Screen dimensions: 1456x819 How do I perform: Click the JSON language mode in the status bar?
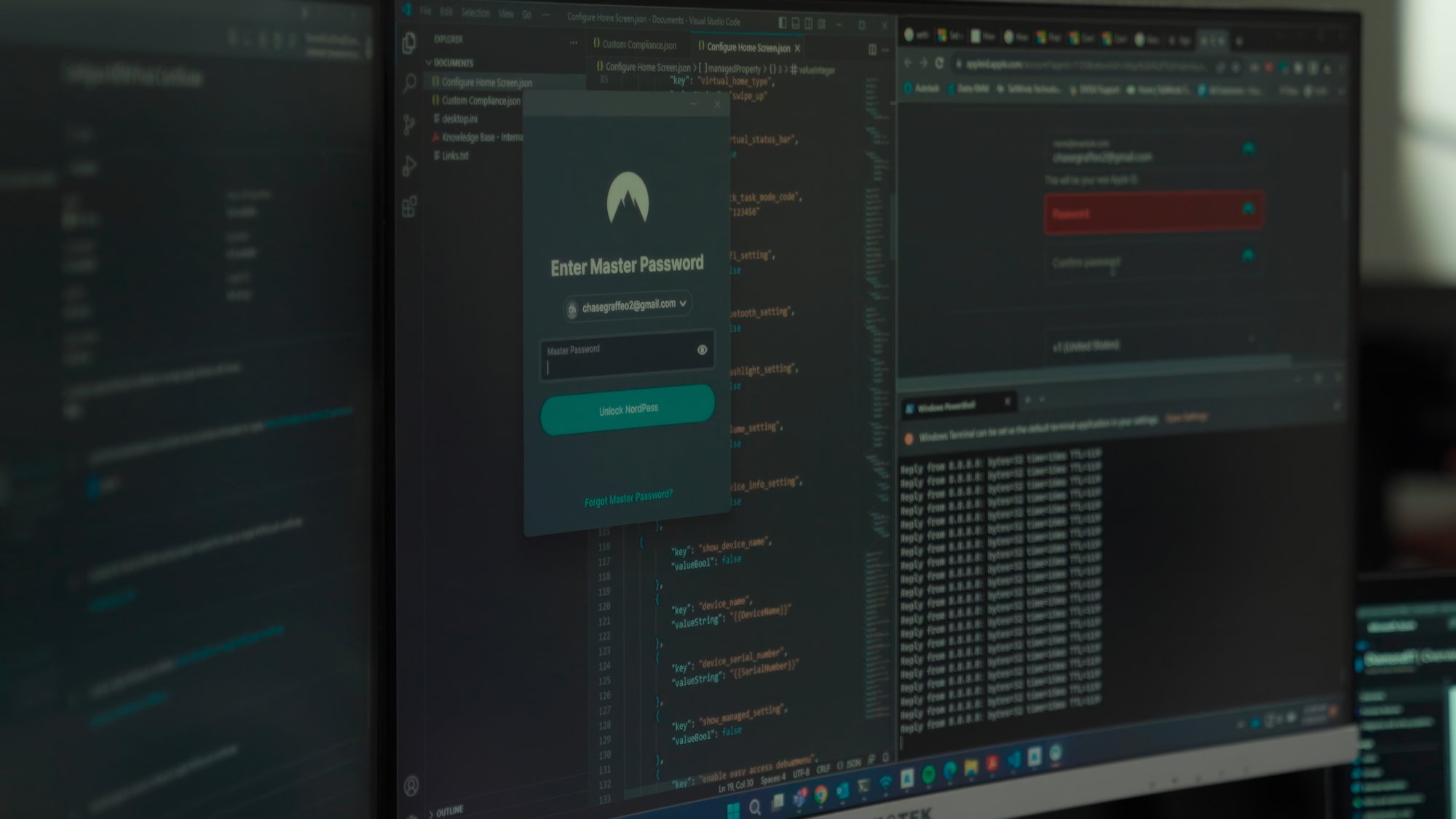point(849,764)
